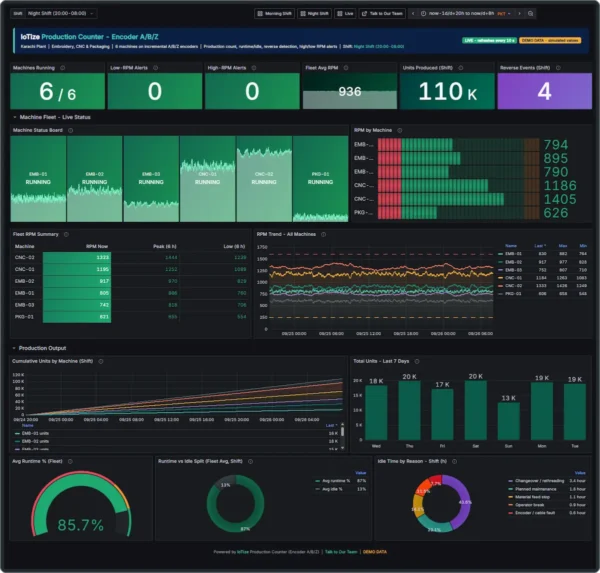Toggle PKG-01 series in RPM Trend legend

pos(513,294)
